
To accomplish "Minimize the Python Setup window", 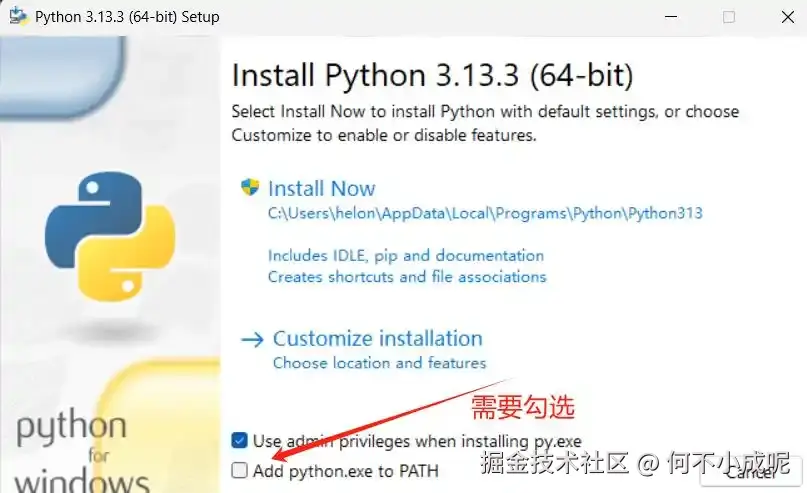I will coord(671,17).
